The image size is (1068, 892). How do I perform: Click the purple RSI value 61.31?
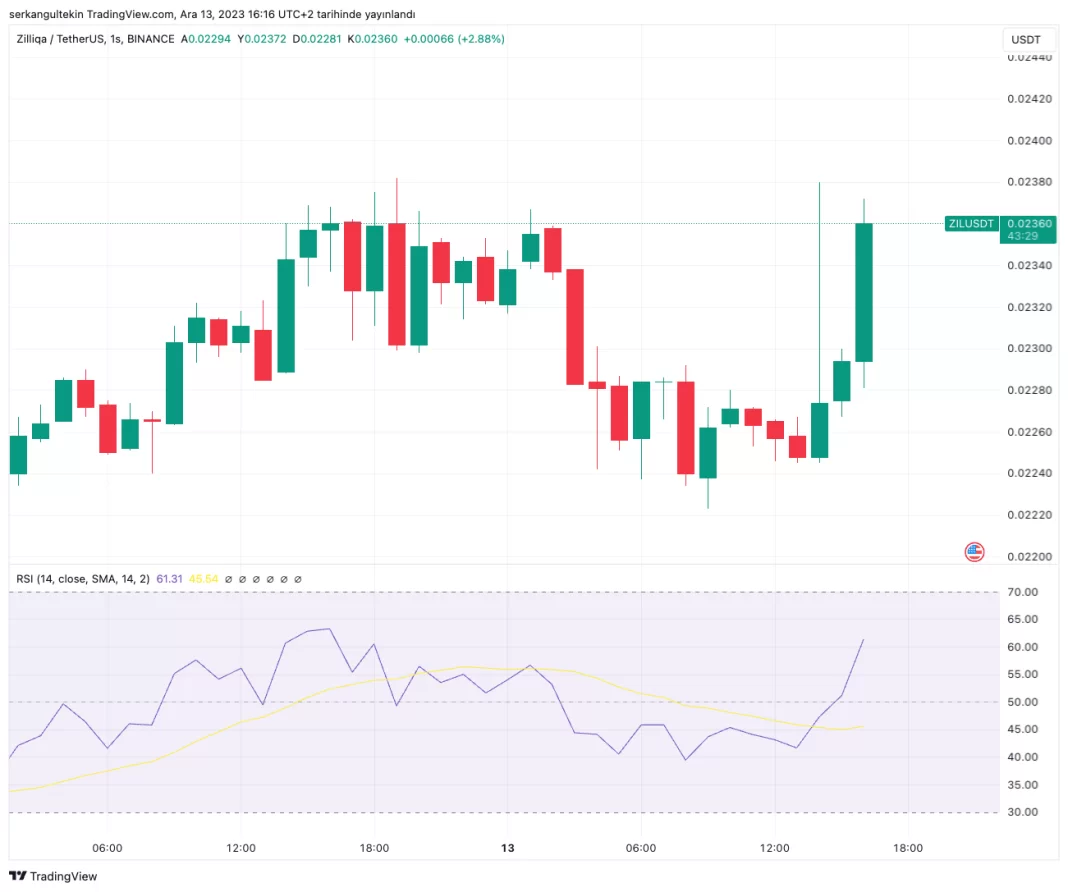tap(170, 579)
